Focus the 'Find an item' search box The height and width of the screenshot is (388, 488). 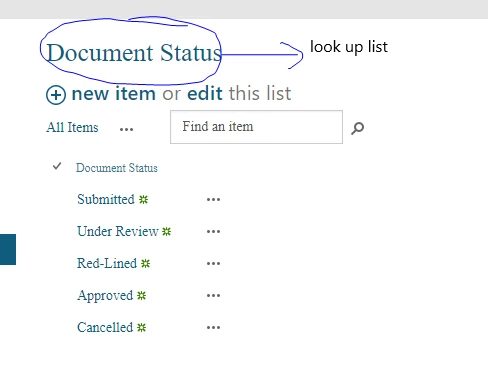[256, 127]
